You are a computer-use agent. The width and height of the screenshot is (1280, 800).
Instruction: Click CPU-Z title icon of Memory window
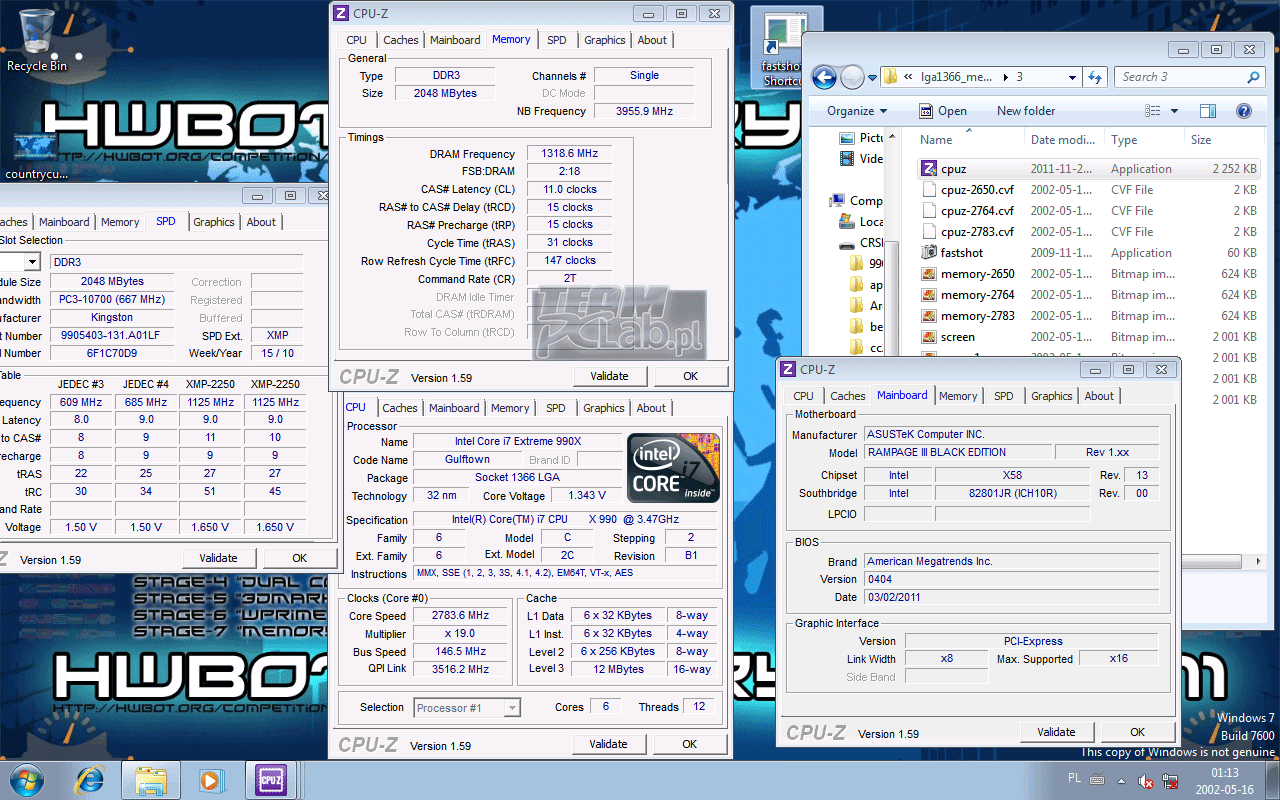point(342,13)
